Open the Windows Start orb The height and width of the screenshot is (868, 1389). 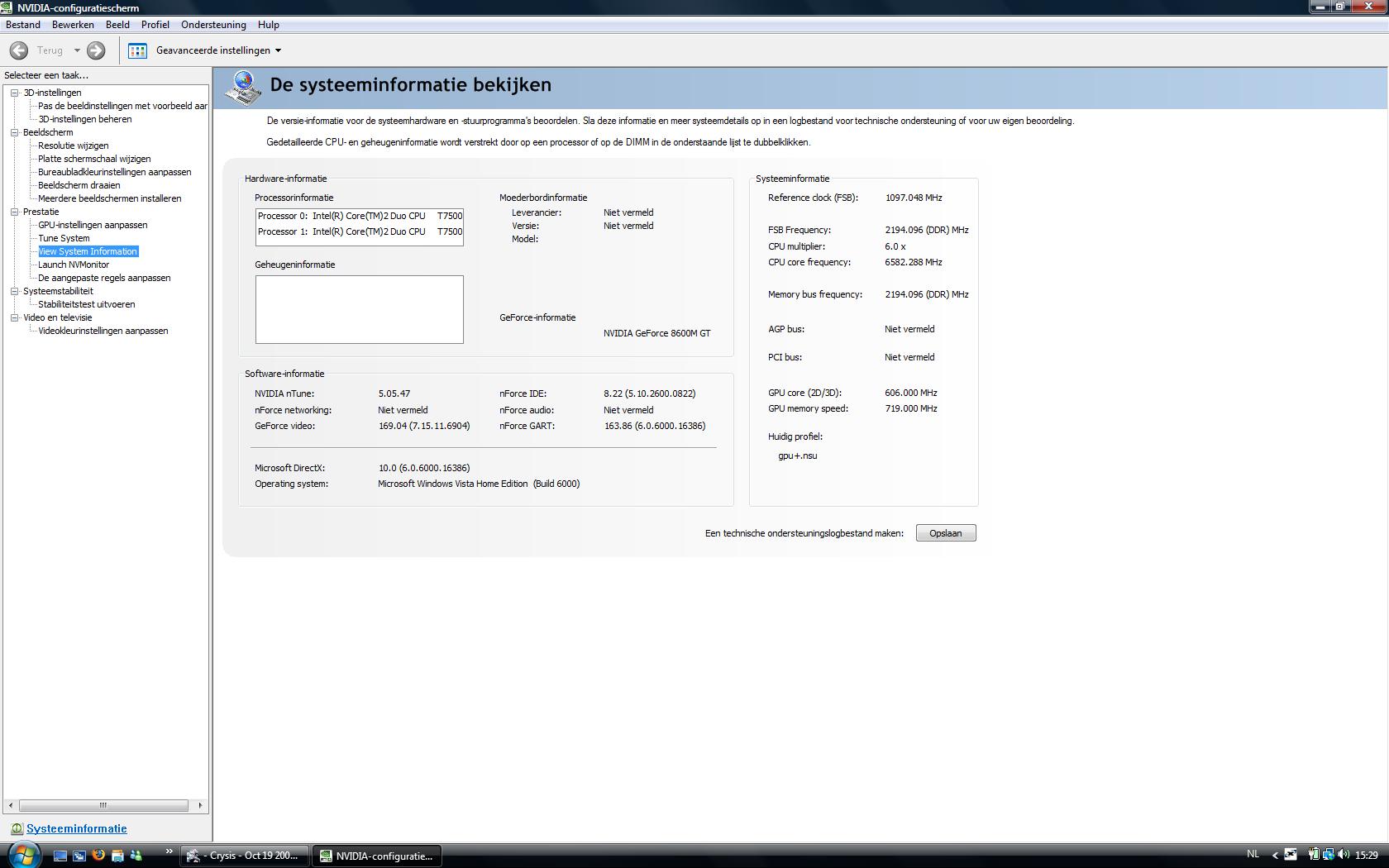pyautogui.click(x=23, y=855)
